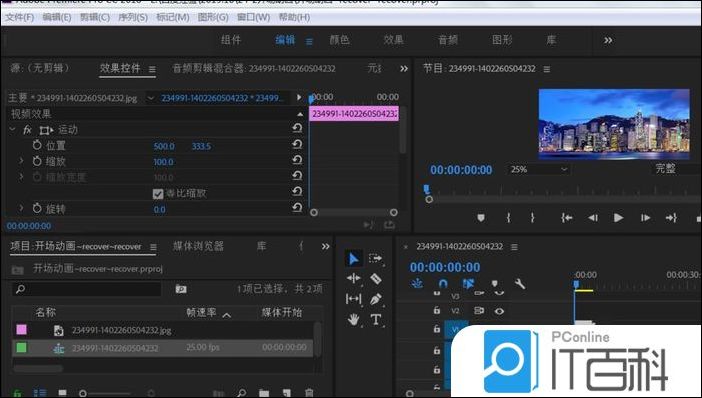Sort by 帧速率 column arrow
This screenshot has height=398, width=702.
click(227, 315)
